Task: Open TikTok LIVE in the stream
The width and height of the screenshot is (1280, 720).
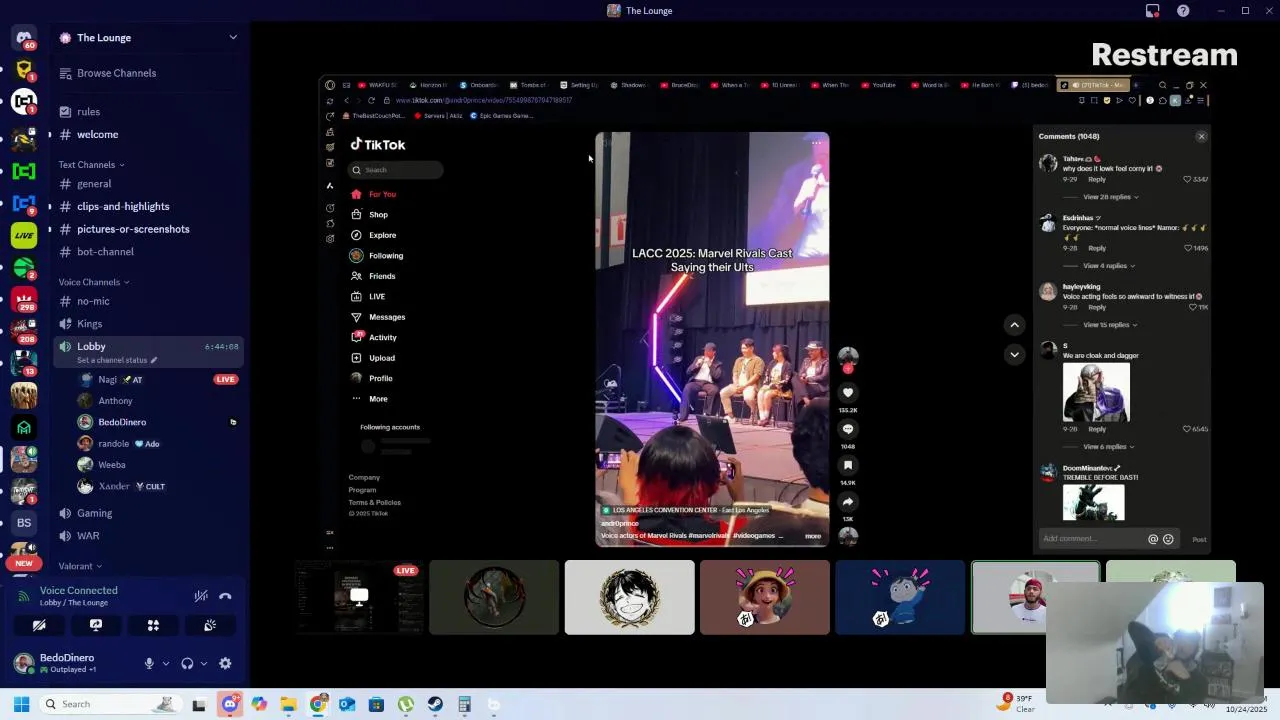Action: (x=377, y=297)
